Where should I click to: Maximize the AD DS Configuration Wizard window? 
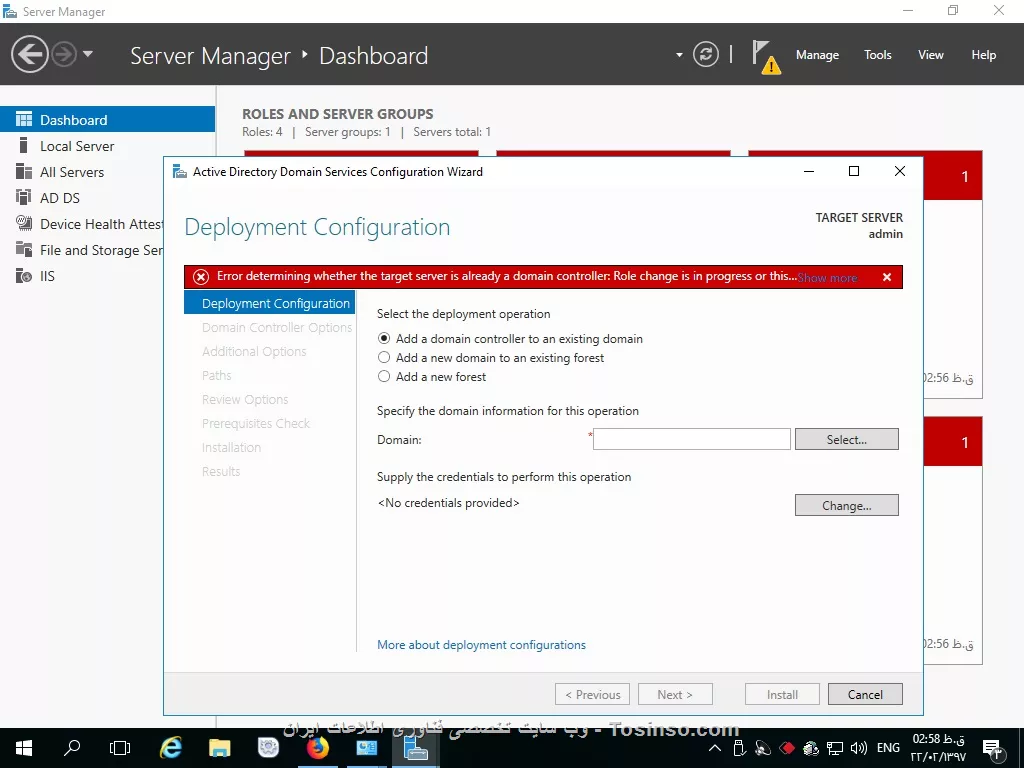click(854, 171)
